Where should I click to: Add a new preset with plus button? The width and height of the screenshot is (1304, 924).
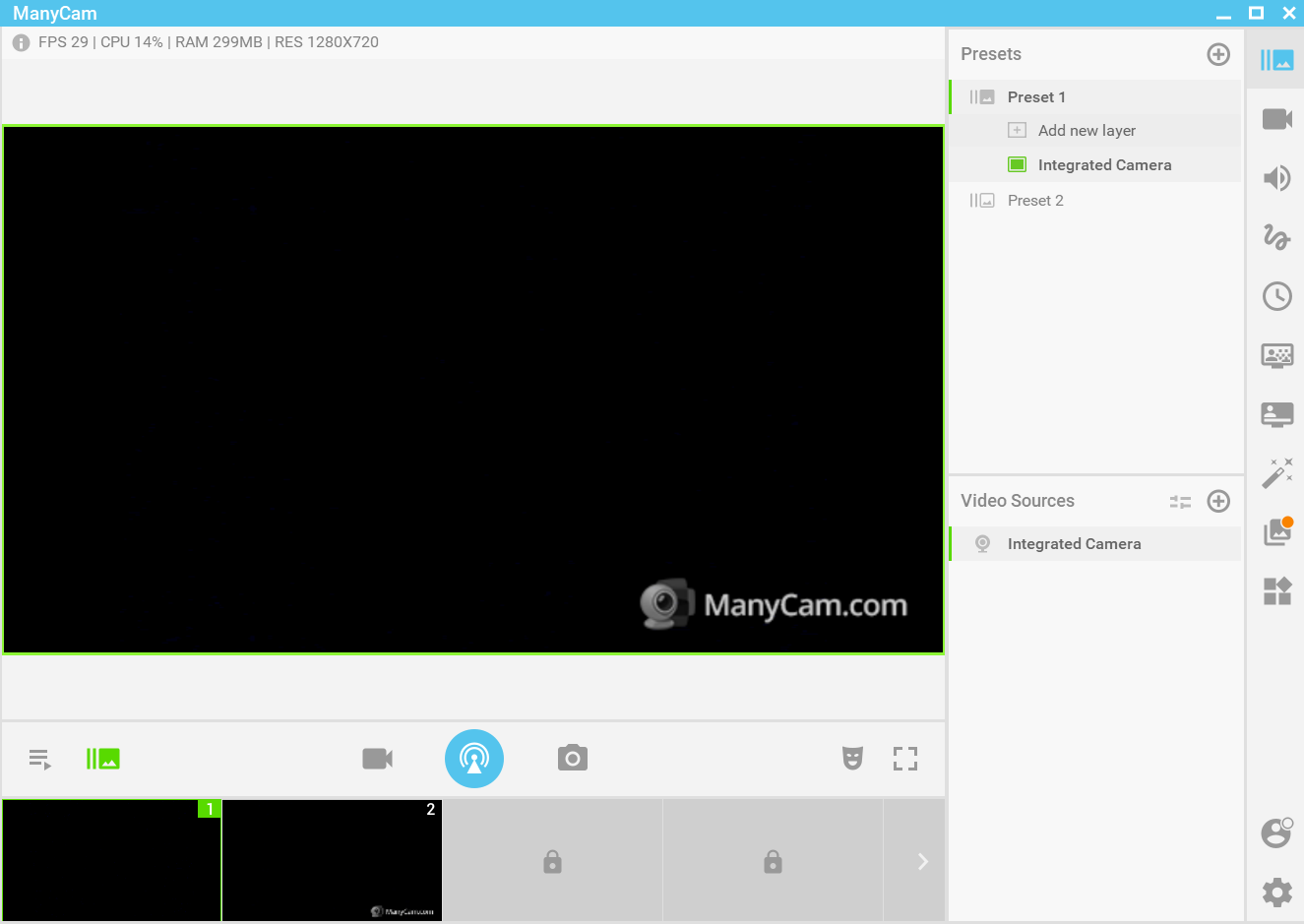[x=1218, y=54]
